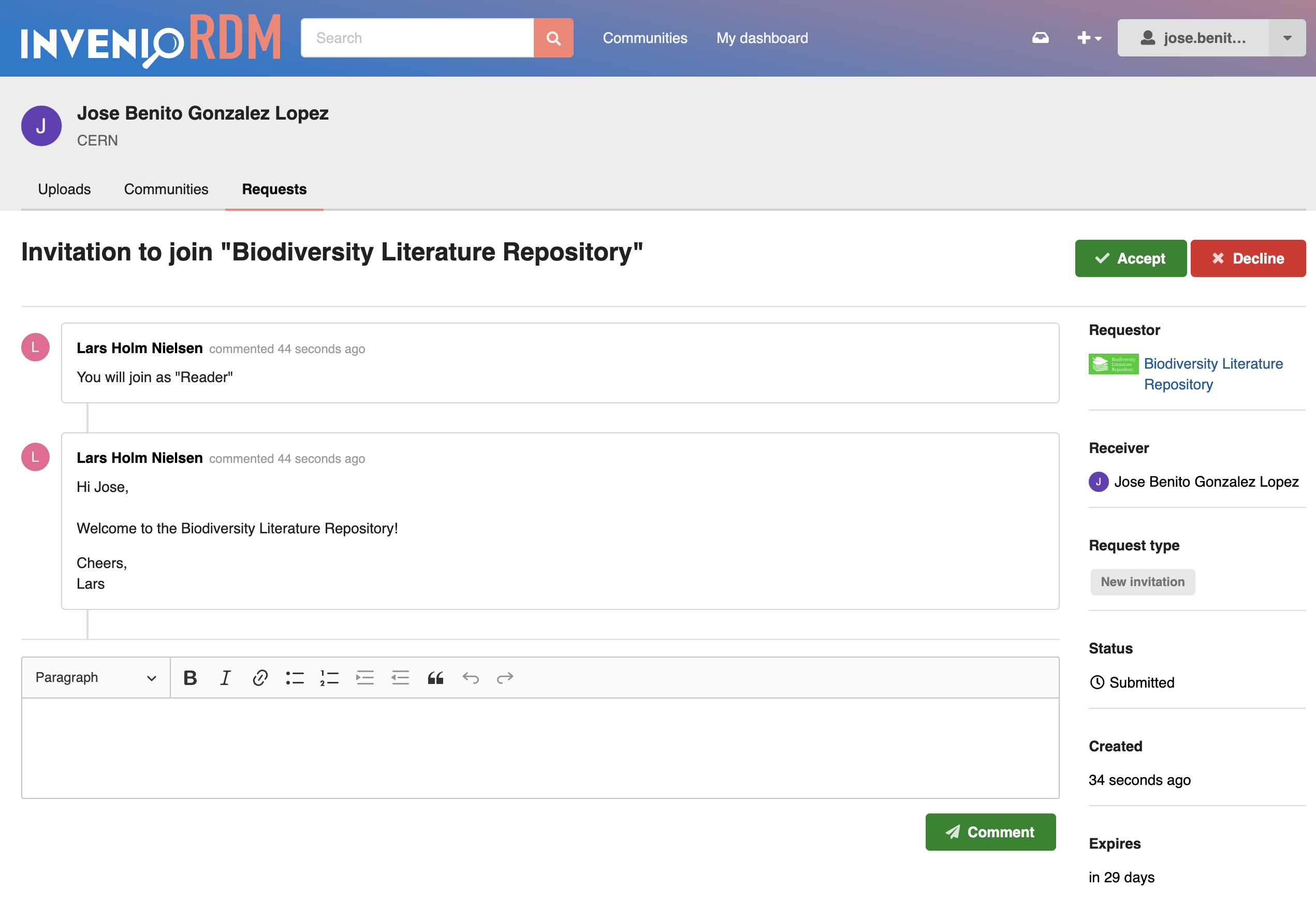The image size is (1316, 903).
Task: Switch to the Uploads tab
Action: coord(65,189)
